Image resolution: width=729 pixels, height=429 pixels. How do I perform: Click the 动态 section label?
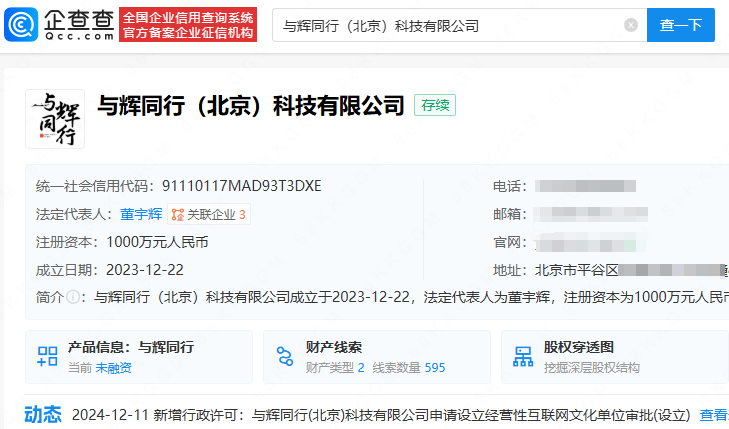click(x=43, y=414)
